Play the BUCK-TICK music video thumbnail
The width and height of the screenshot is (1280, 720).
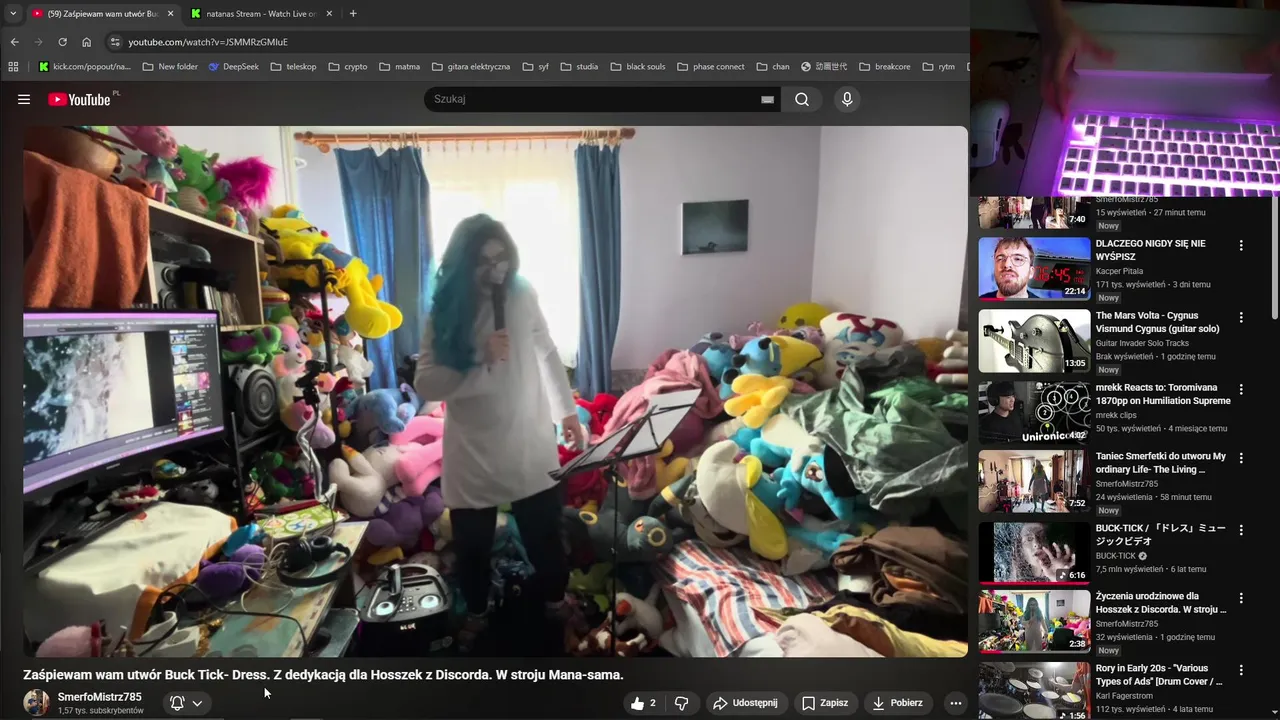pos(1034,553)
